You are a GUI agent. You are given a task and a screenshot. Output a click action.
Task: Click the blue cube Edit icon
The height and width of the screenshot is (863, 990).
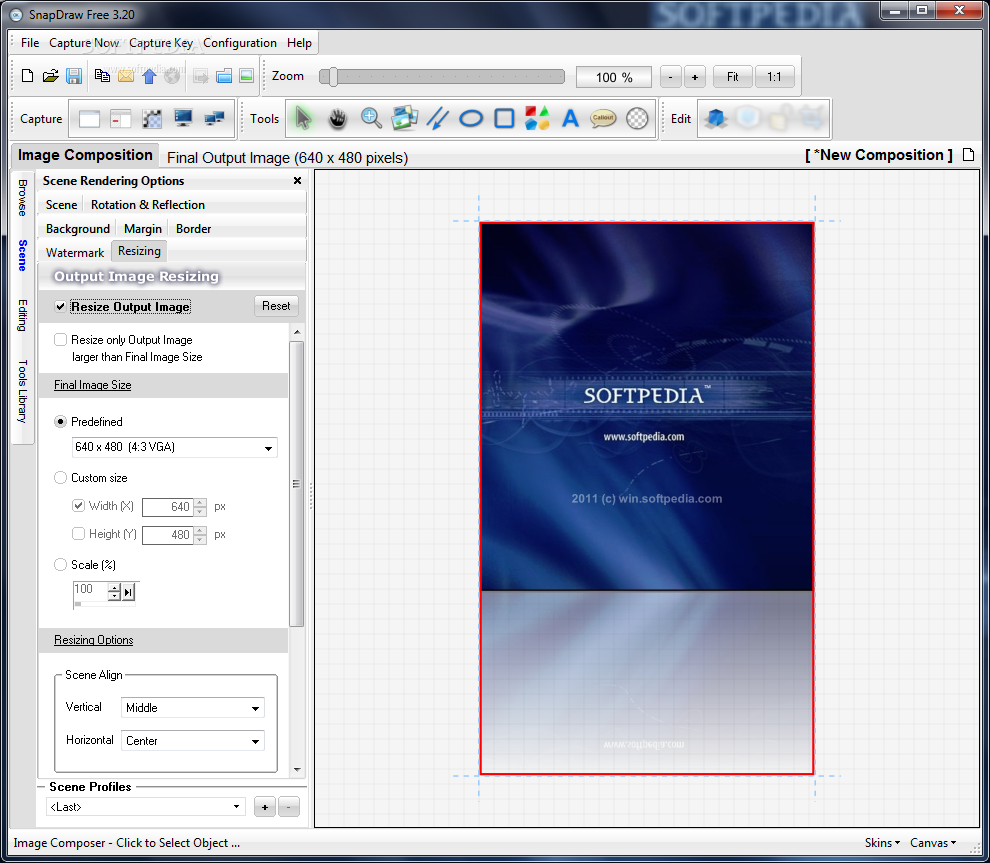(715, 118)
